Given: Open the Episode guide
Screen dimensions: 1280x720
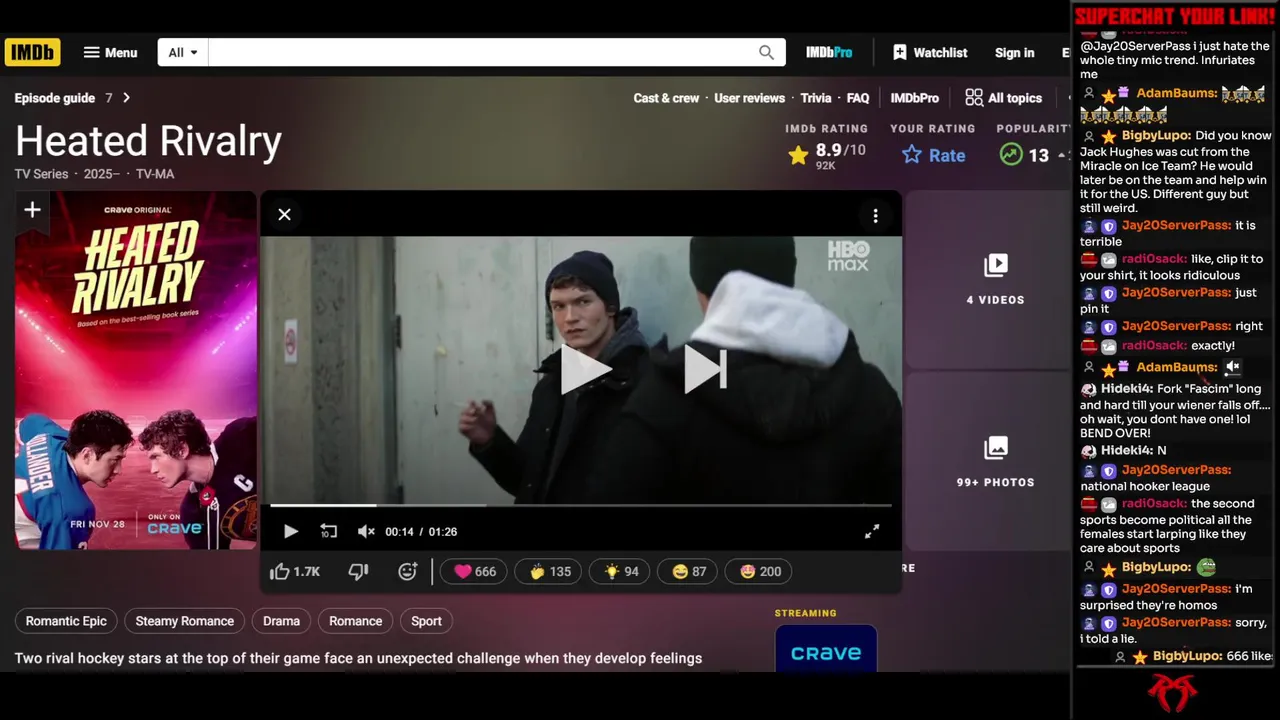Looking at the screenshot, I should tap(55, 98).
